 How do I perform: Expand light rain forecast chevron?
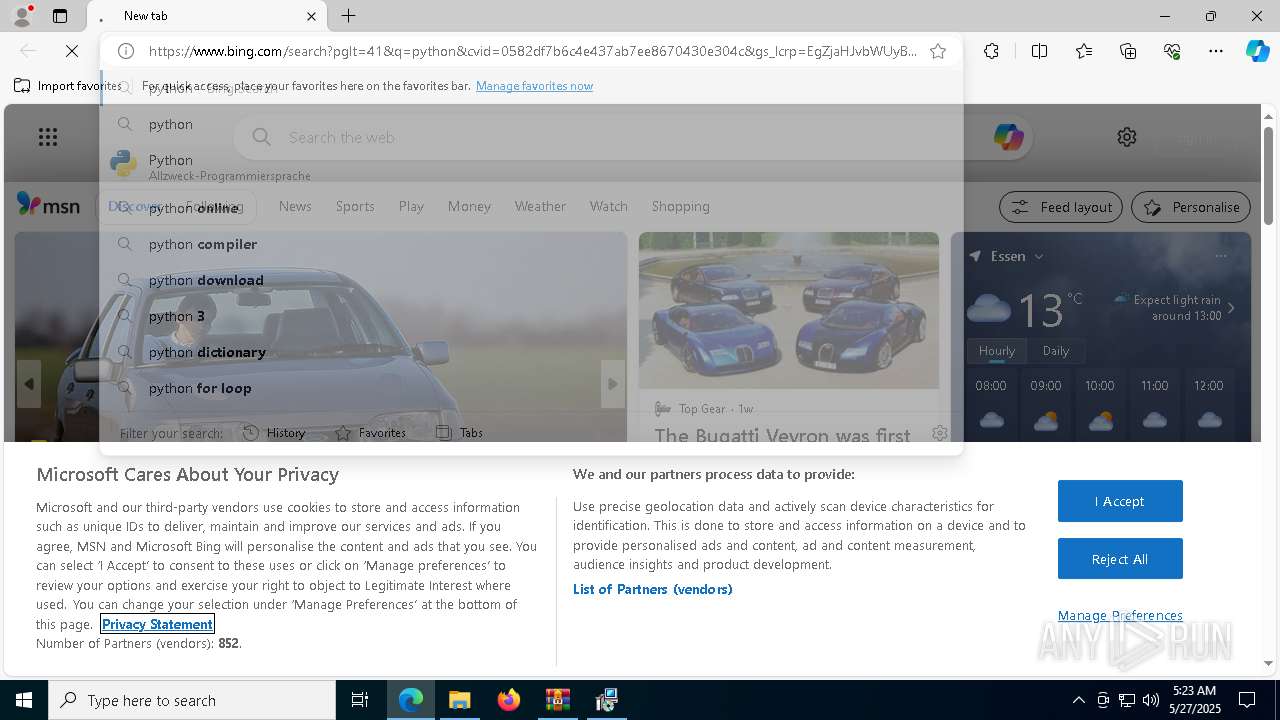(x=1231, y=308)
